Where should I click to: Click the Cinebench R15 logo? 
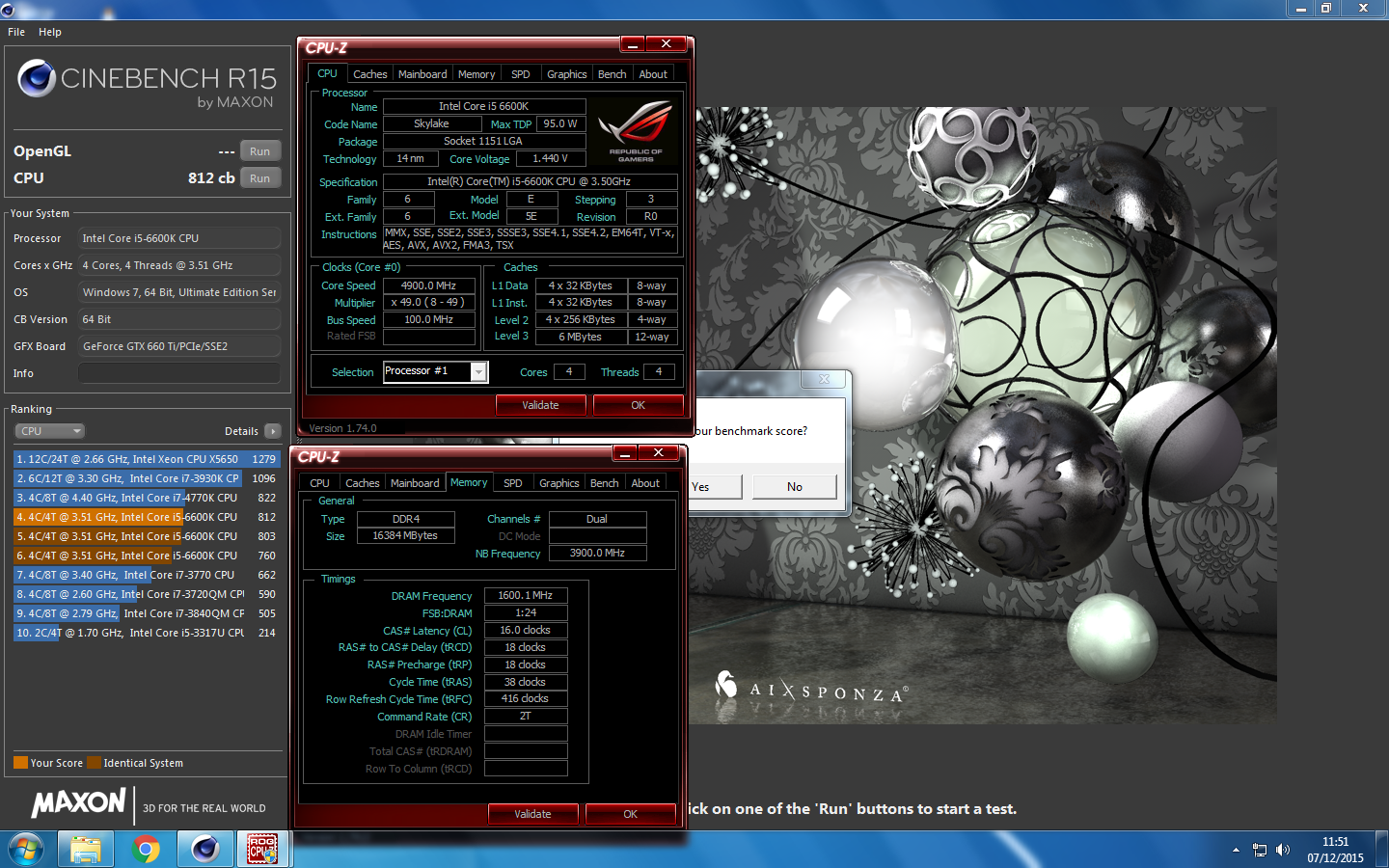coord(147,85)
